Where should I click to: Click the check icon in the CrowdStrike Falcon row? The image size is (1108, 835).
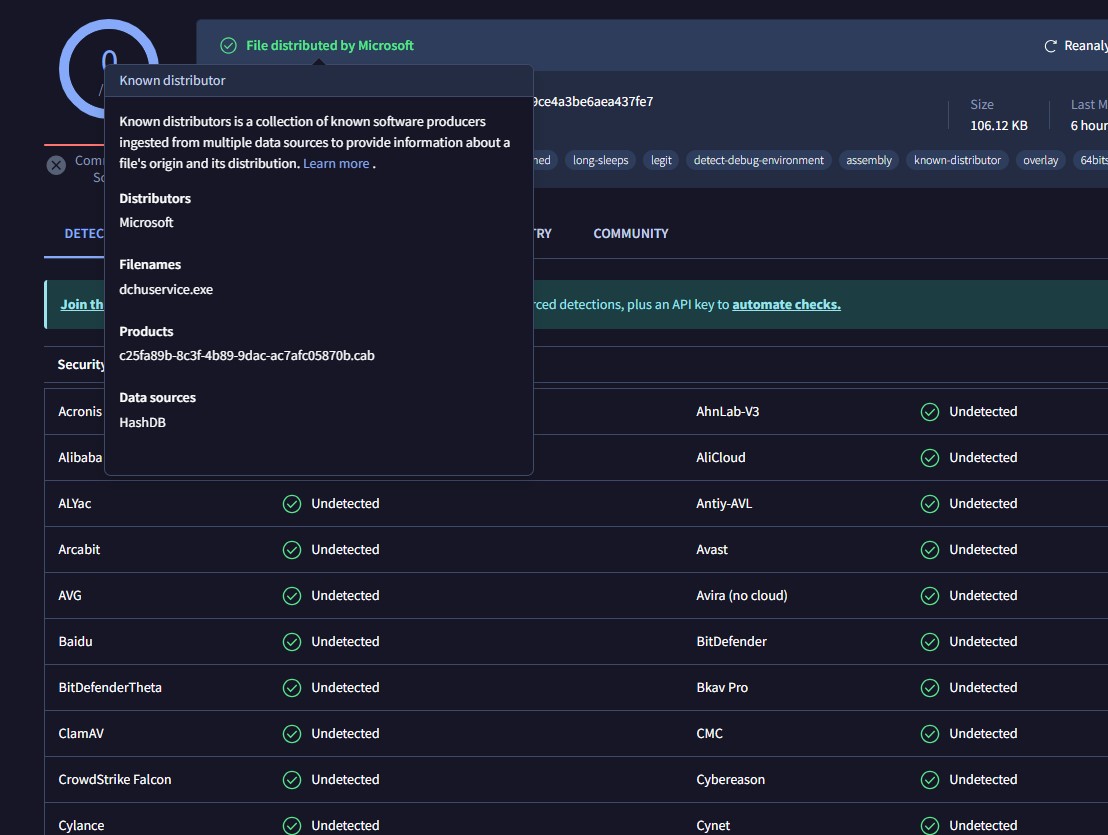click(292, 780)
